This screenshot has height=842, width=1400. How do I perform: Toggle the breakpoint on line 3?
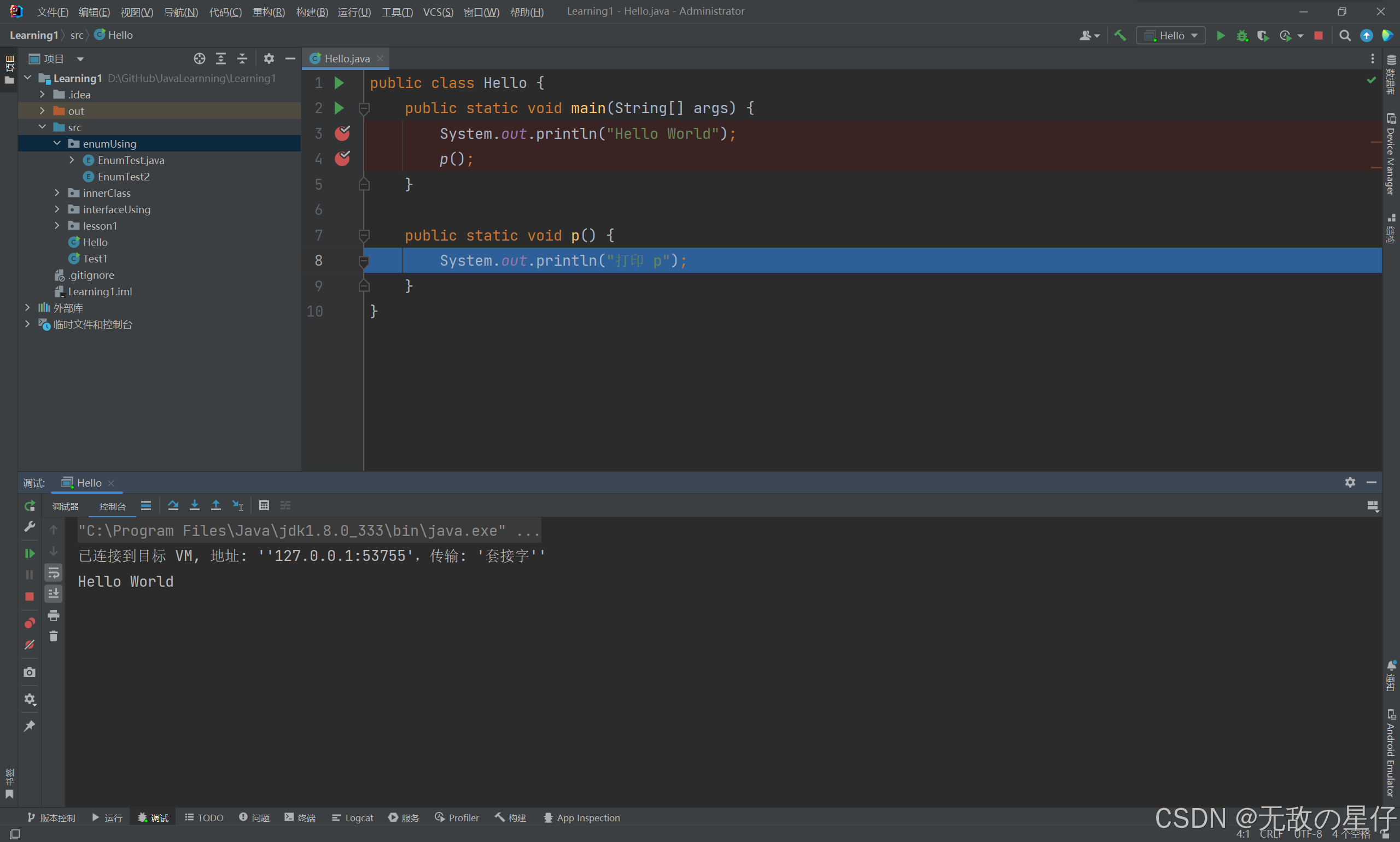[x=342, y=133]
